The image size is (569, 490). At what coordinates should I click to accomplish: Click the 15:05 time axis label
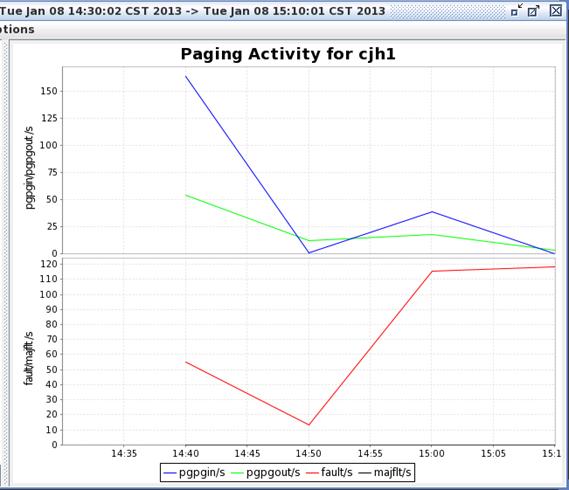(493, 454)
